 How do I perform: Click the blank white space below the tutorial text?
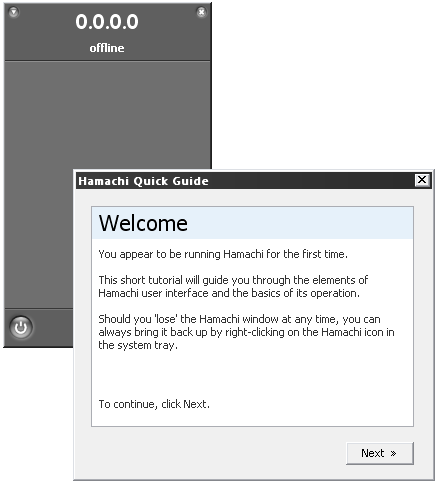click(x=252, y=373)
